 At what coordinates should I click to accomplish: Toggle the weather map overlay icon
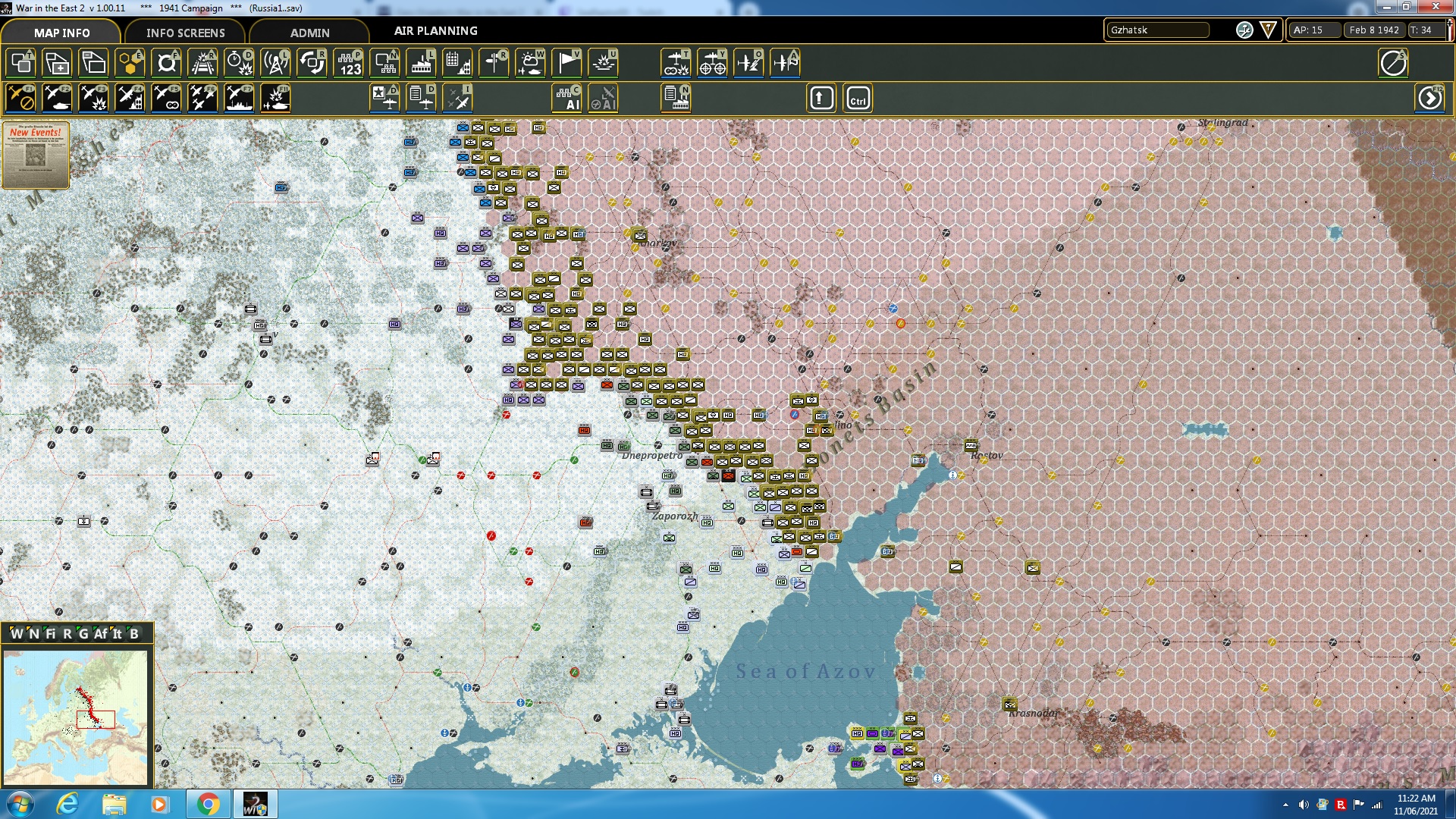point(530,63)
